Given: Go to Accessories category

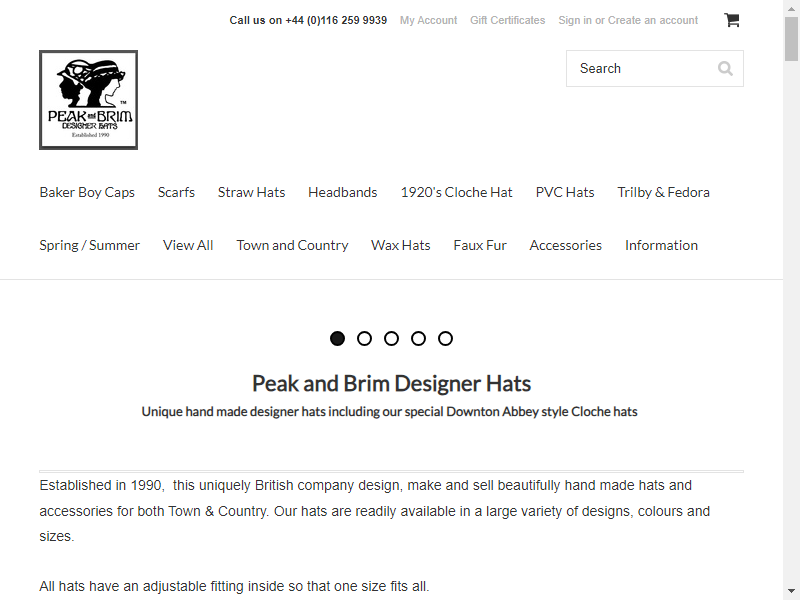Looking at the screenshot, I should (x=565, y=245).
